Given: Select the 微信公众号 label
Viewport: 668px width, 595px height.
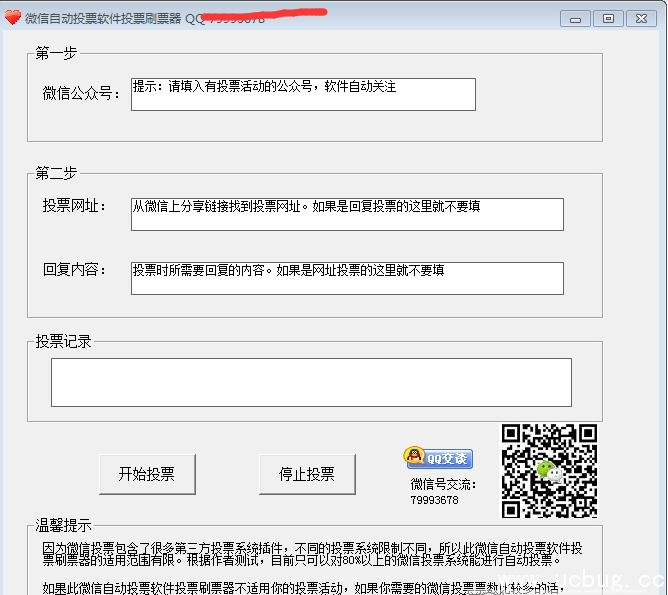Looking at the screenshot, I should pos(81,93).
